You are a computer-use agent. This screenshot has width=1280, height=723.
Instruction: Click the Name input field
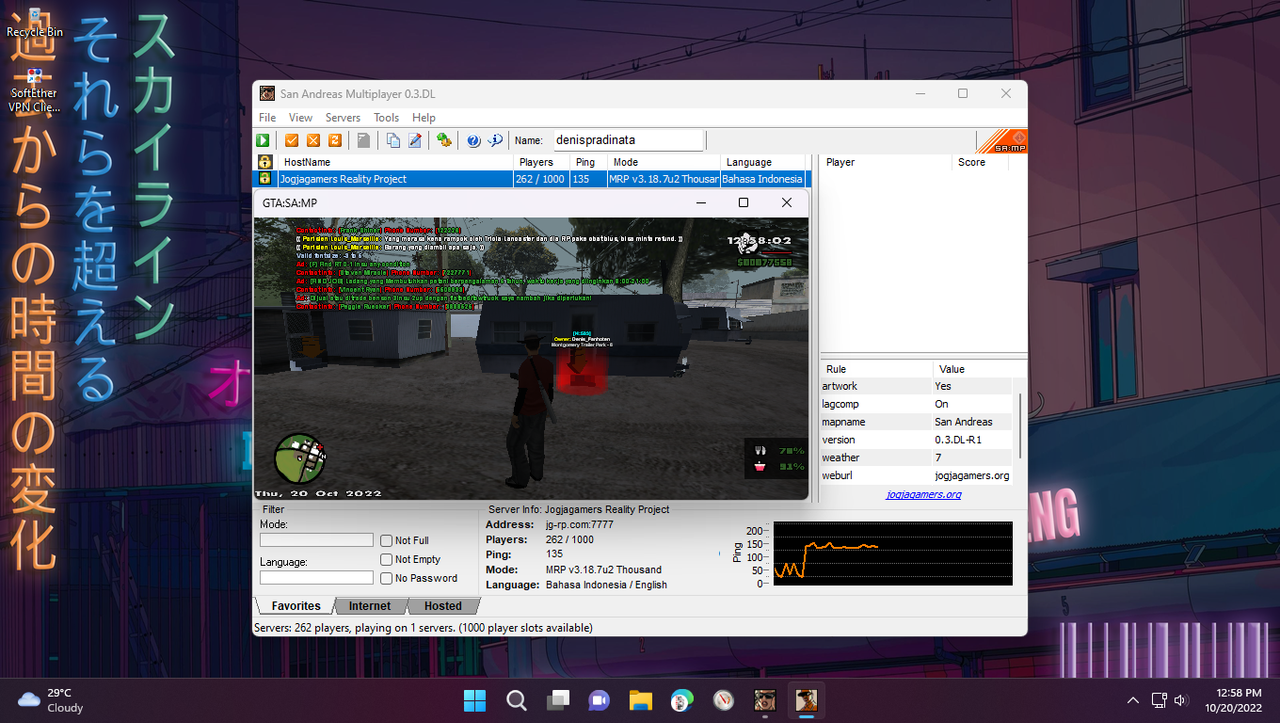point(629,141)
